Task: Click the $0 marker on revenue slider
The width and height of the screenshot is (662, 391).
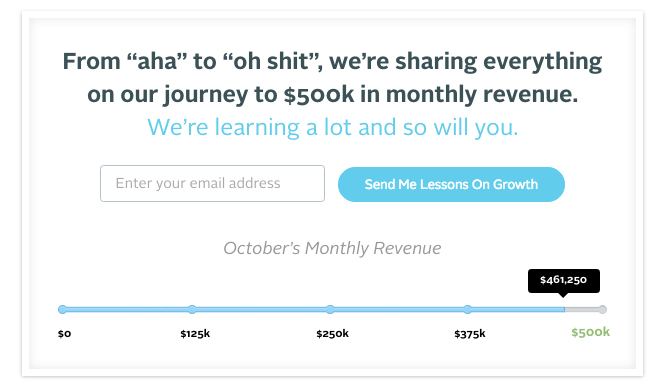Action: coord(62,310)
